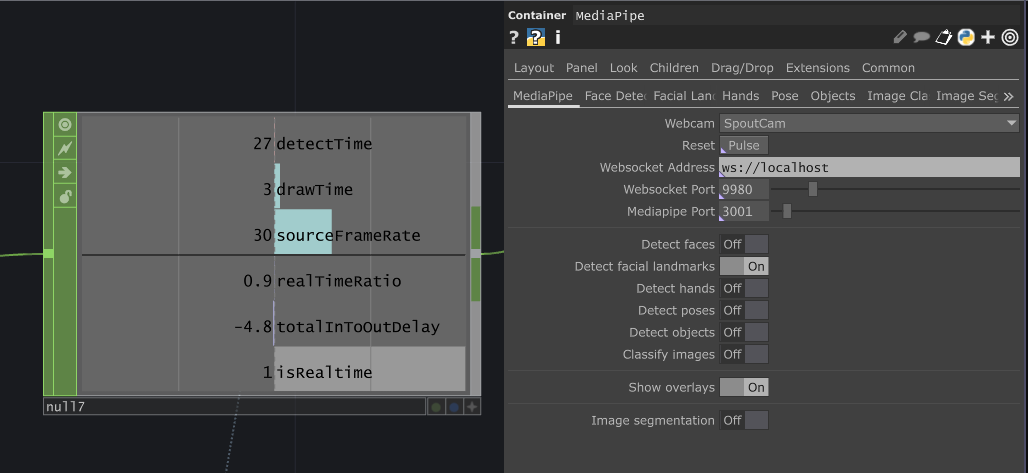Open the Layout page
The image size is (1028, 473).
534,68
